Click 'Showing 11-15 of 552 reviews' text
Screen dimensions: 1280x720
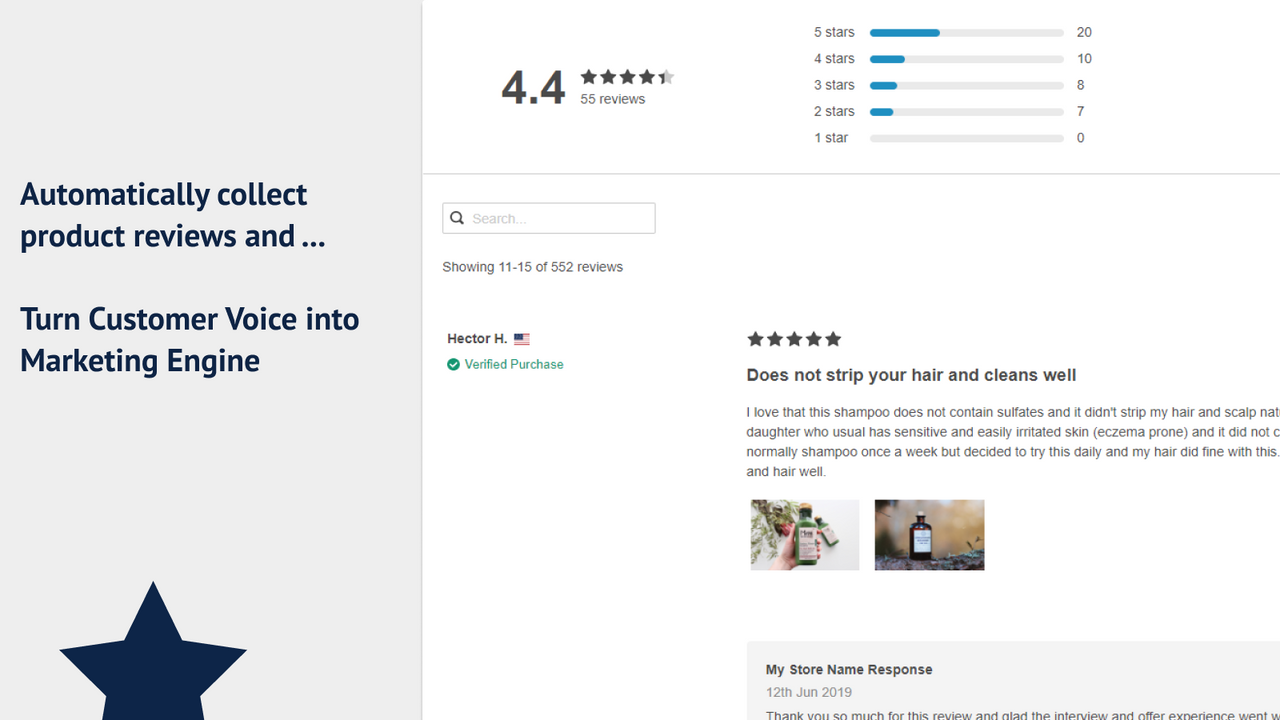pos(533,267)
